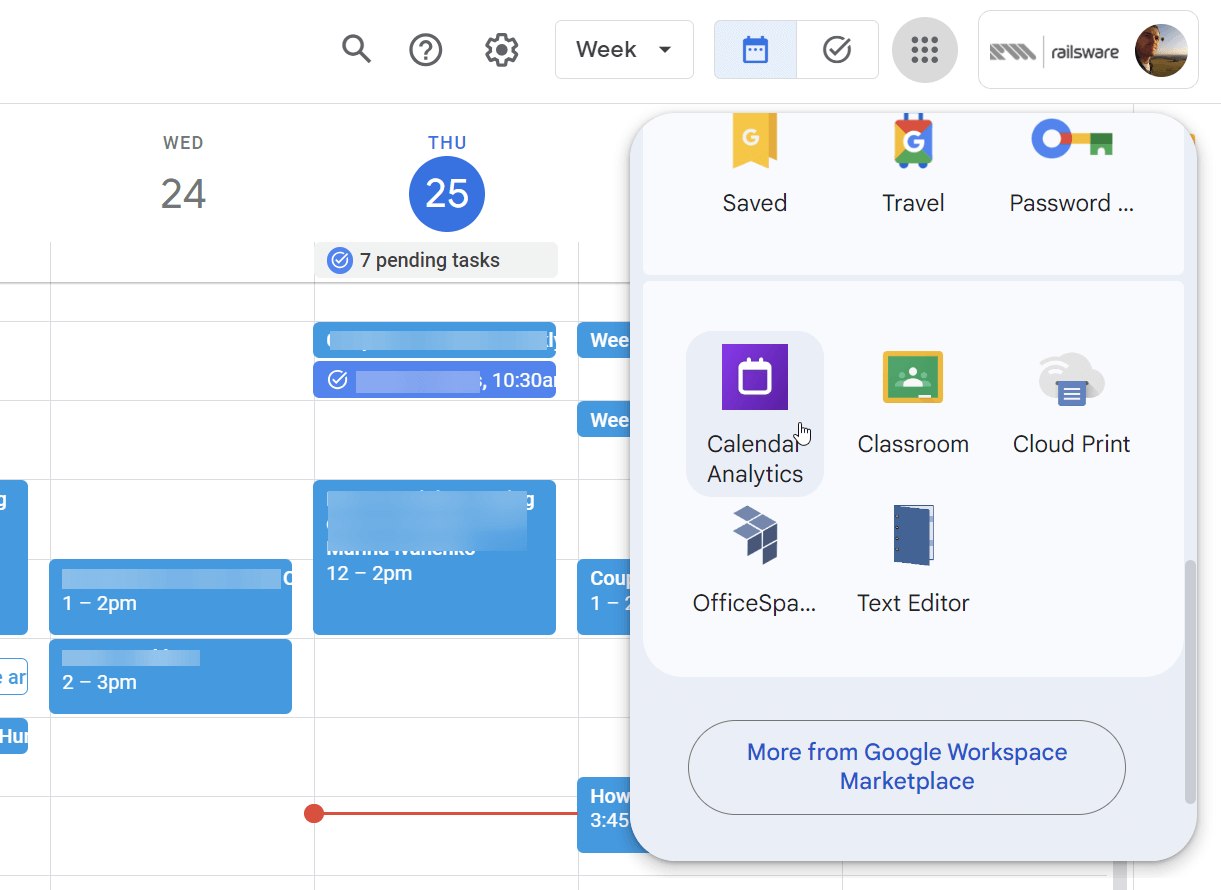Open the Saved app
Viewport: 1221px width, 890px height.
(755, 166)
